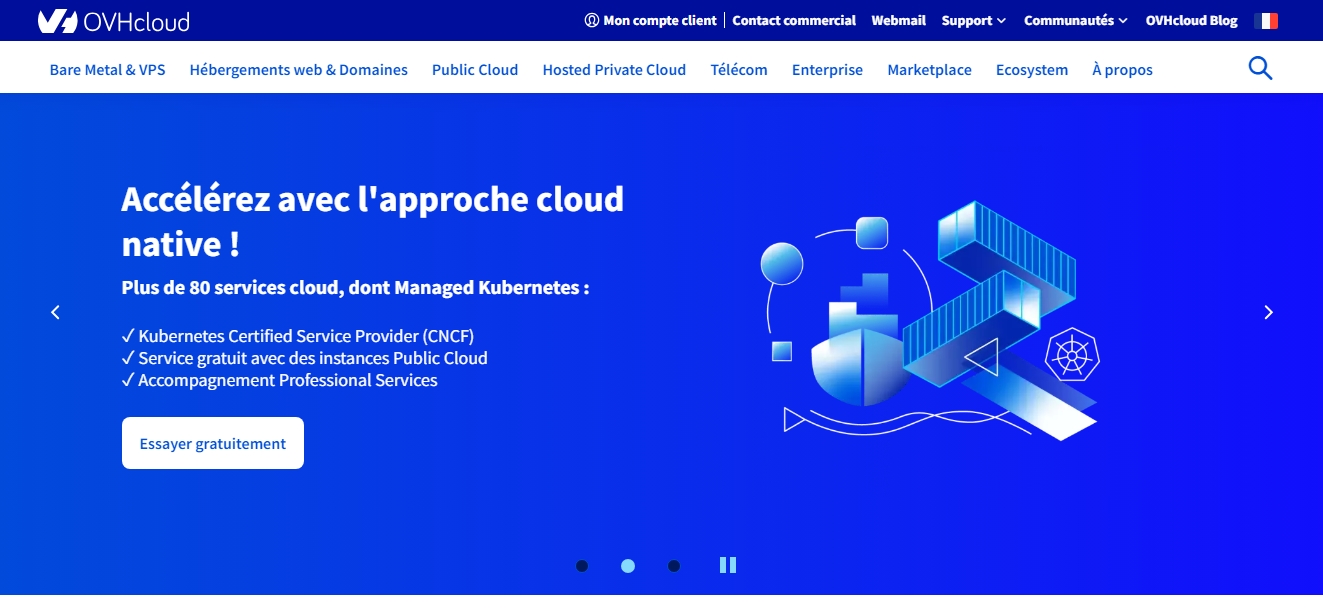Open the search magnifier icon
The height and width of the screenshot is (609, 1323).
click(x=1260, y=68)
